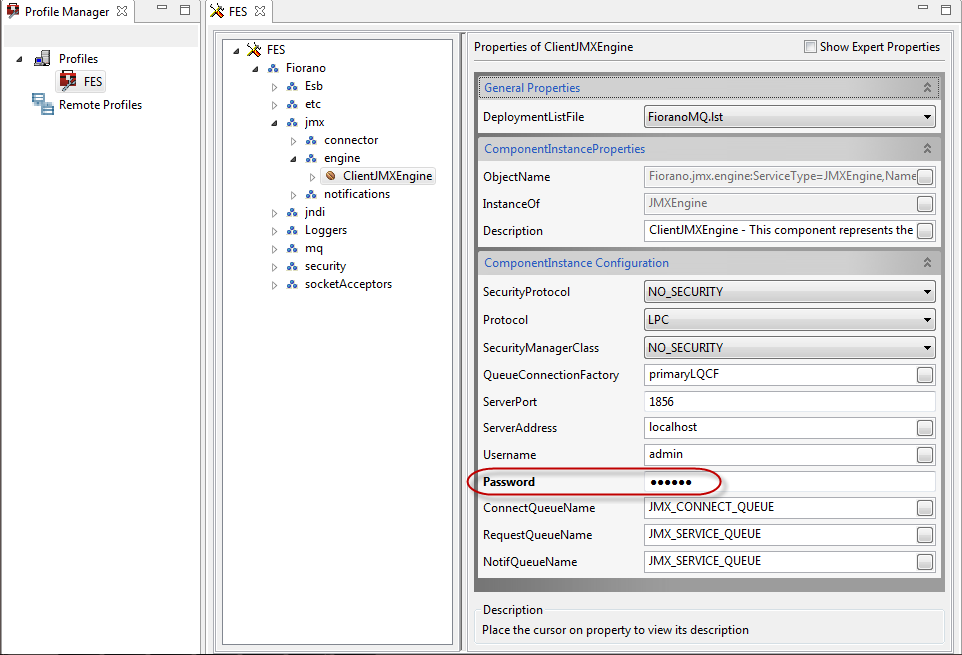Select the FES editor tab
This screenshot has width=962, height=655.
tap(236, 12)
